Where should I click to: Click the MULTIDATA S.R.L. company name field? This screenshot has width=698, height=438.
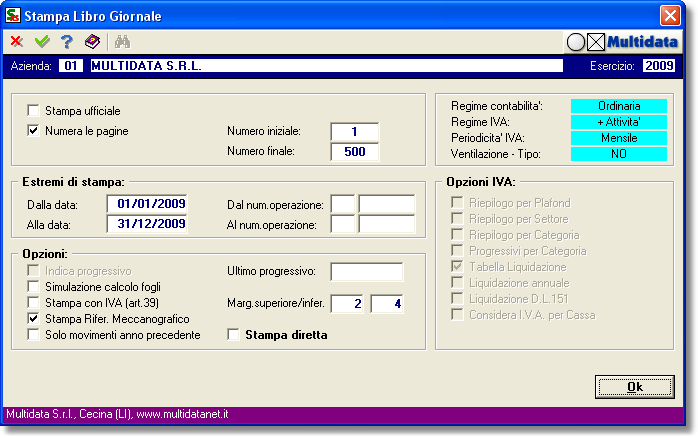(327, 66)
